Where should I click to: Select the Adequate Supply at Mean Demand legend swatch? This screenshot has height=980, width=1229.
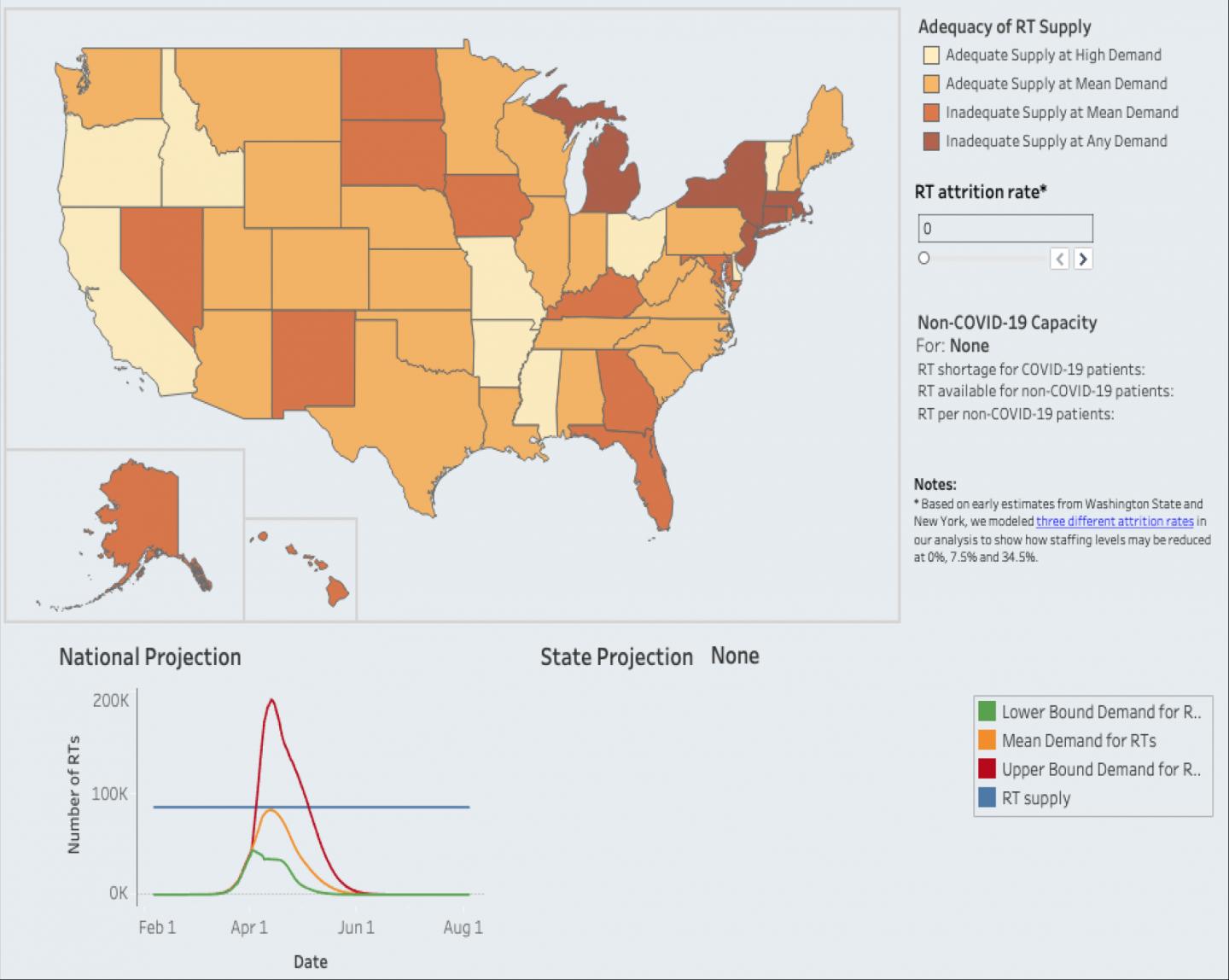pyautogui.click(x=929, y=84)
